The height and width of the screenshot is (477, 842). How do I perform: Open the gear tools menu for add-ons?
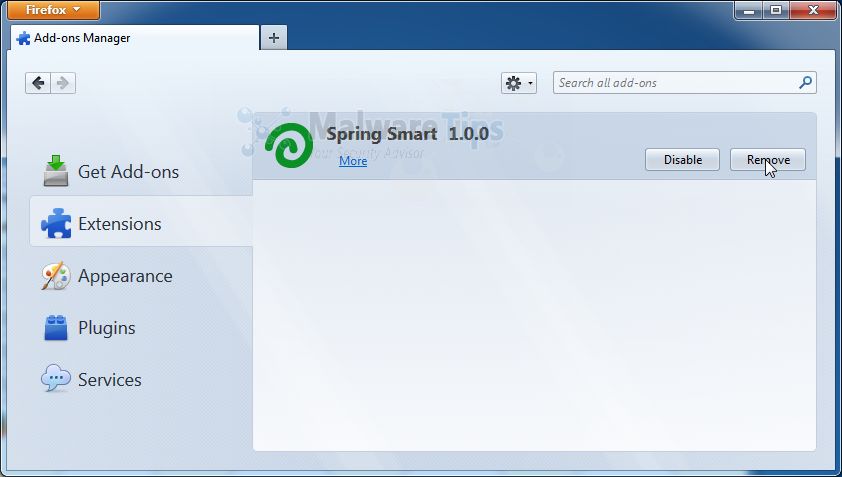point(519,83)
